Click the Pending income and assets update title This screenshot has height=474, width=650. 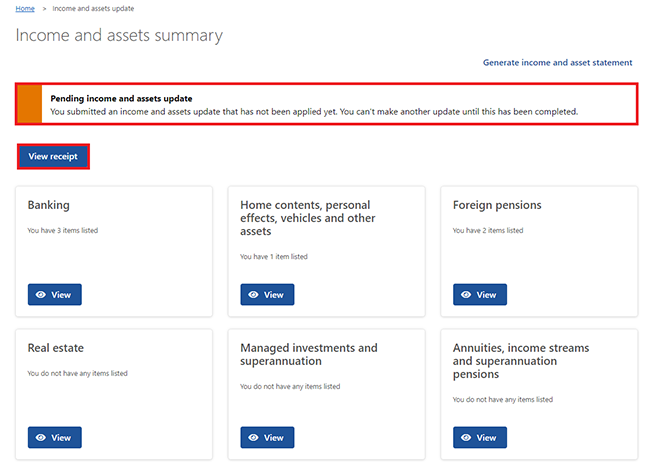(x=121, y=98)
